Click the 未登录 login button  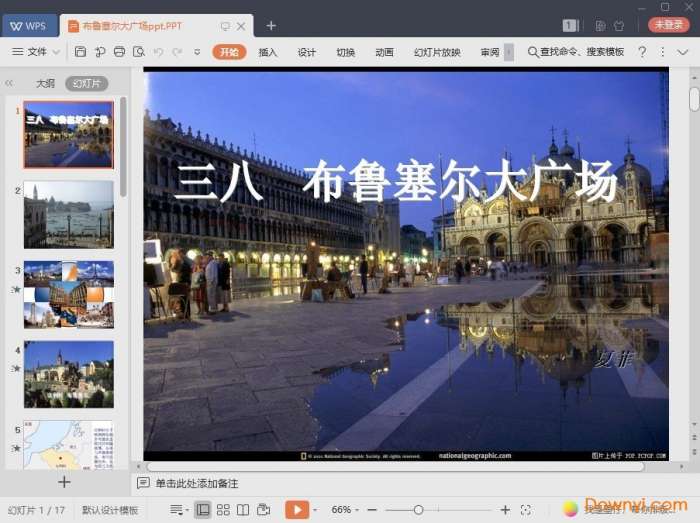point(668,25)
